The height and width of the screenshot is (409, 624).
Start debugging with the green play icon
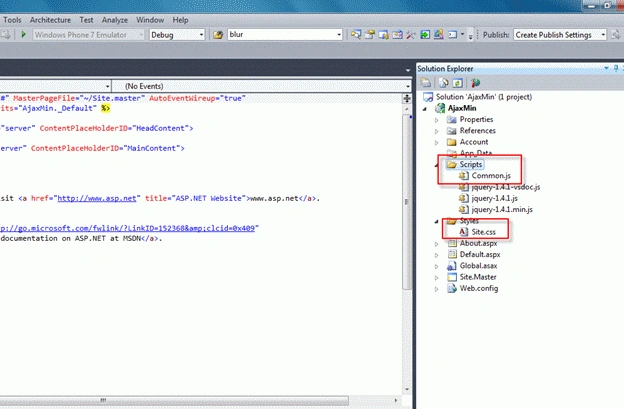[23, 35]
